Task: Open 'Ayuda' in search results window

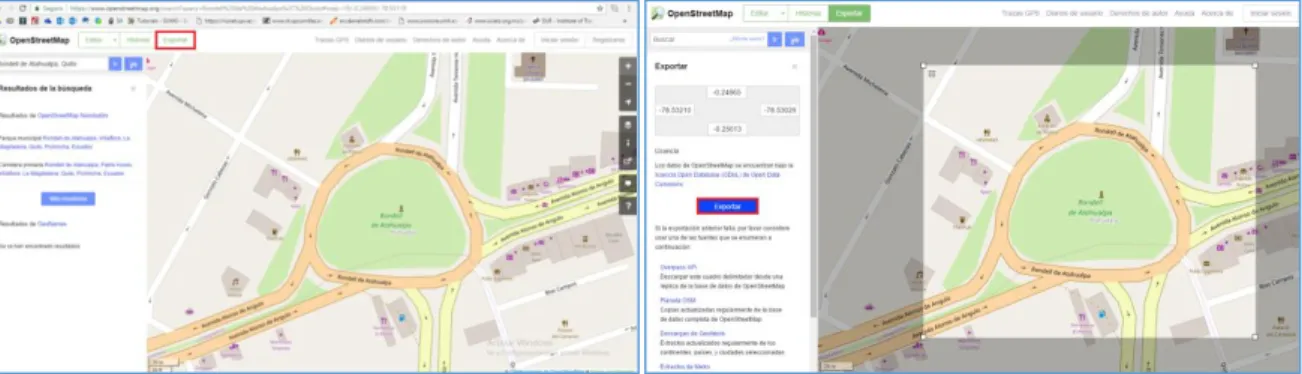Action: tap(481, 40)
